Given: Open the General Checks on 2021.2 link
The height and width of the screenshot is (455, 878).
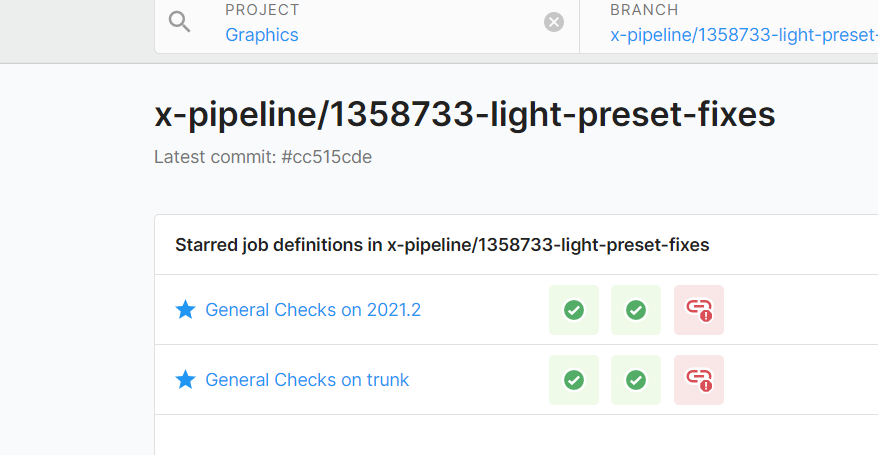Looking at the screenshot, I should [x=313, y=310].
